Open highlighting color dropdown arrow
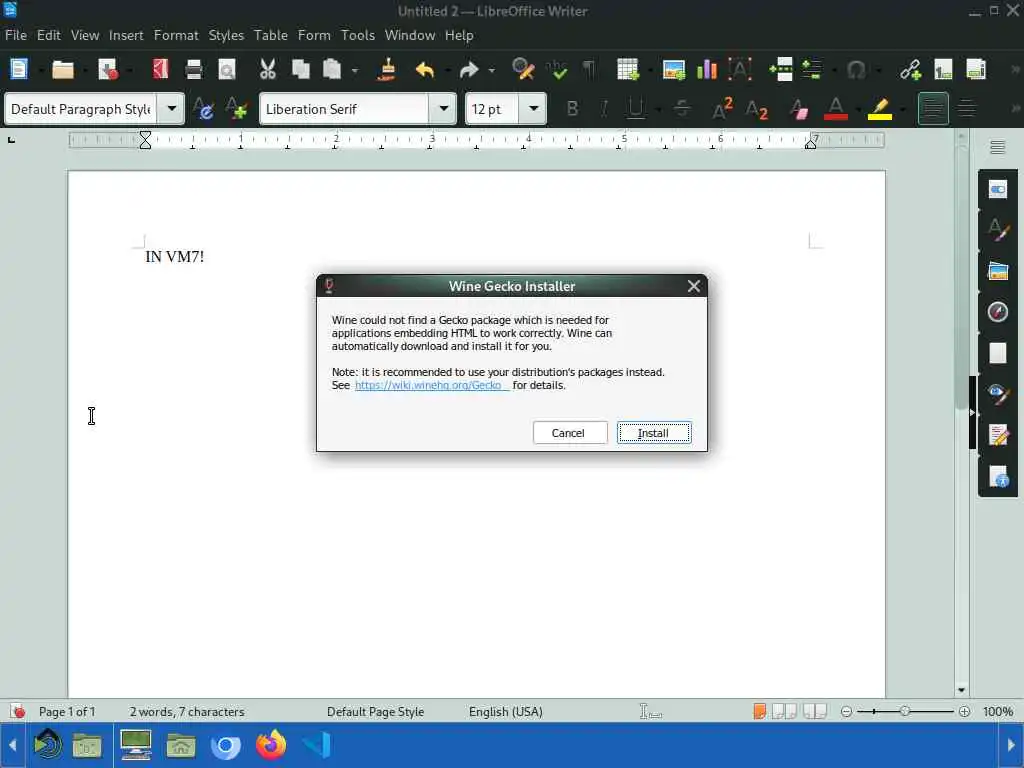This screenshot has height=768, width=1024. [903, 109]
